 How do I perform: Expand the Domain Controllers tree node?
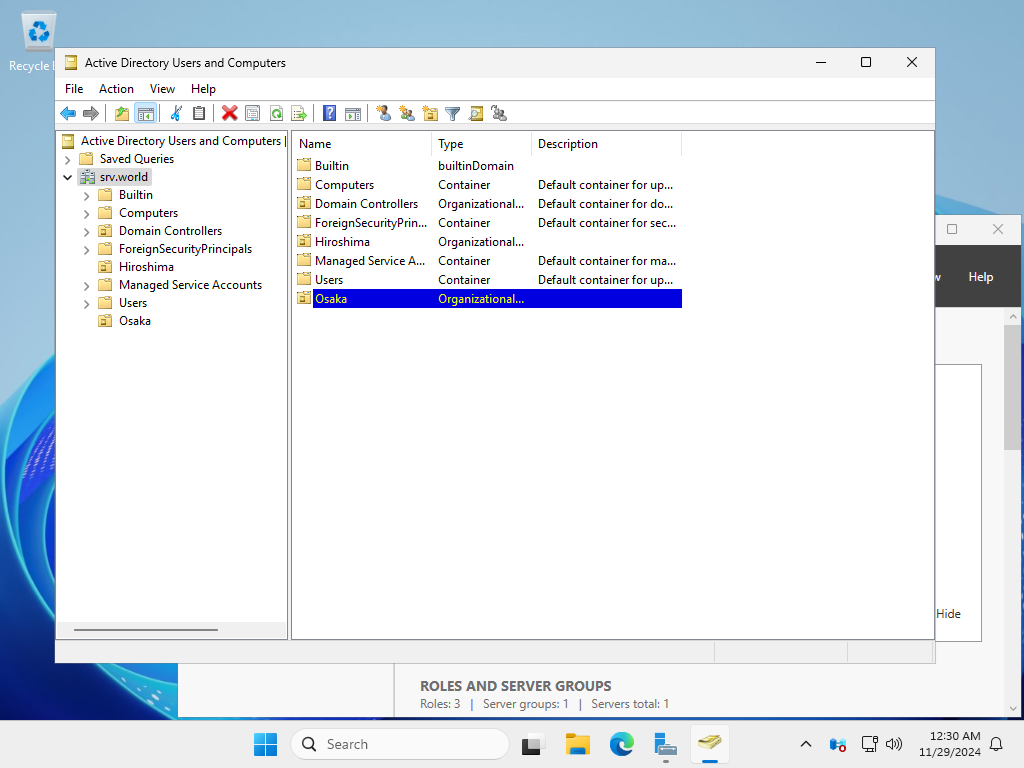[x=86, y=231]
